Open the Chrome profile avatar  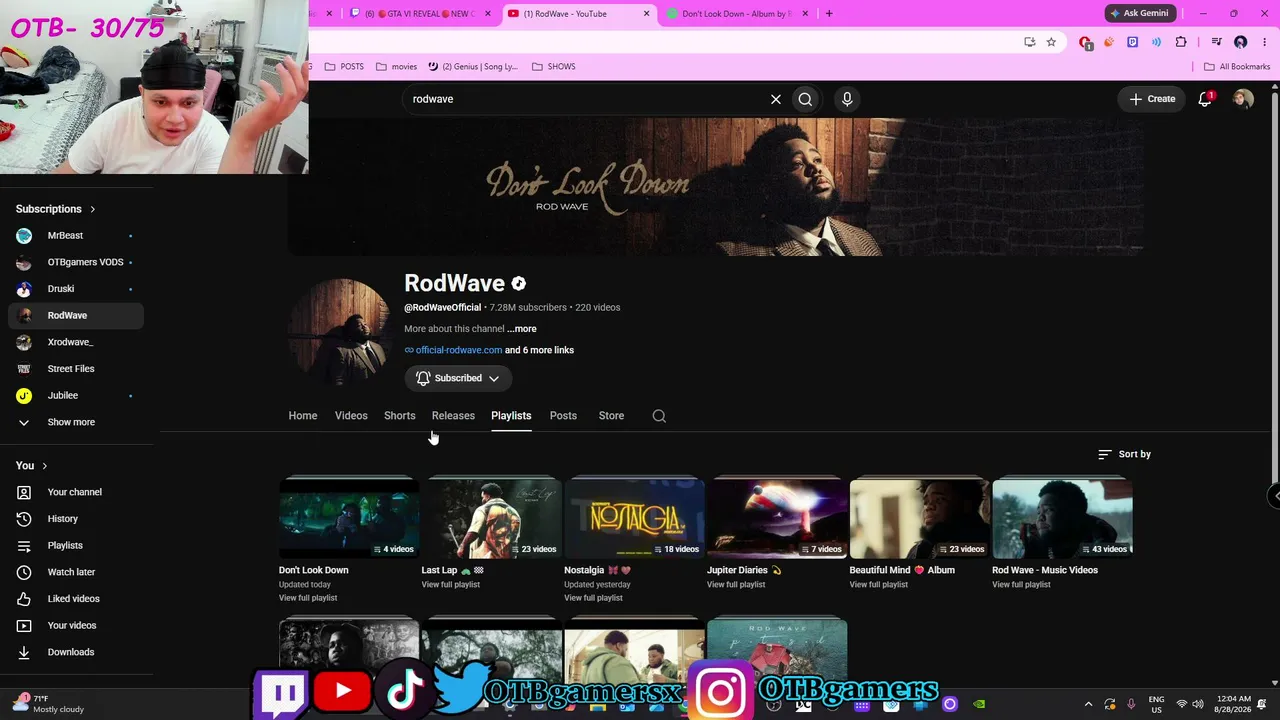1241,42
